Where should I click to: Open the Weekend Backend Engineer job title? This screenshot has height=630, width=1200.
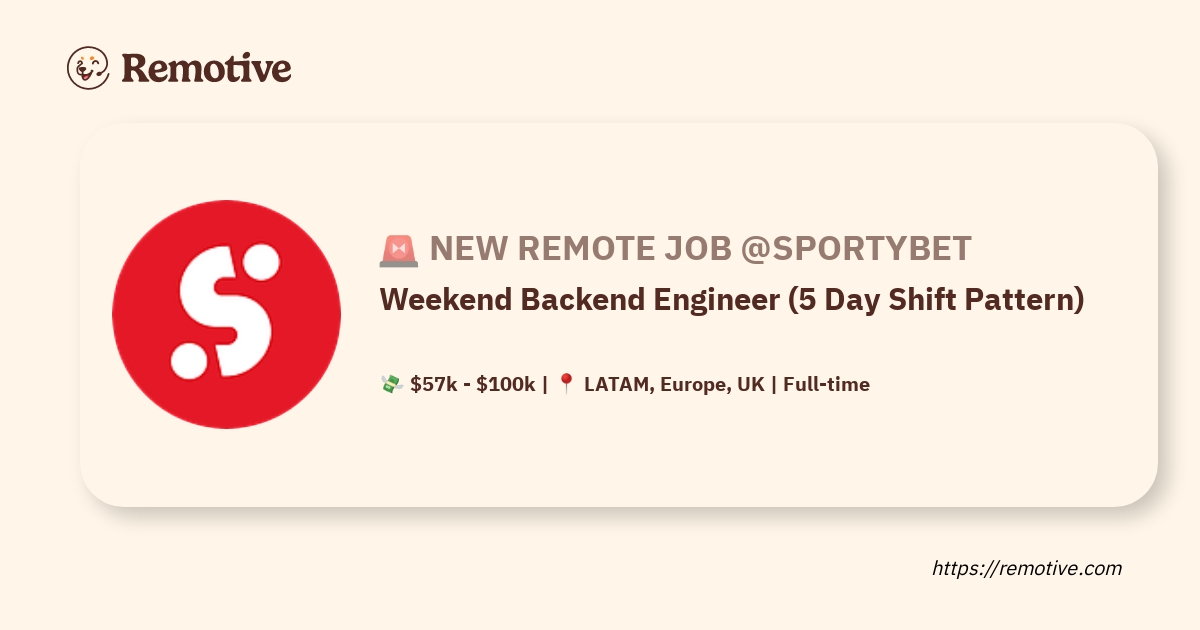578,300
